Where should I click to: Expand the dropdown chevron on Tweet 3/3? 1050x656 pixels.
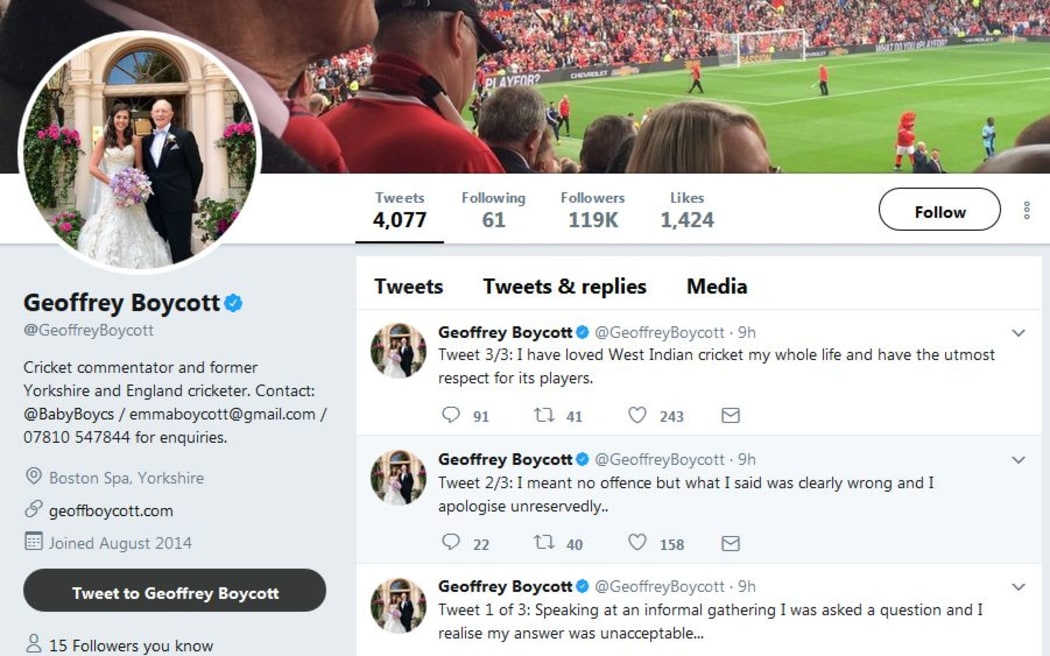[1019, 333]
